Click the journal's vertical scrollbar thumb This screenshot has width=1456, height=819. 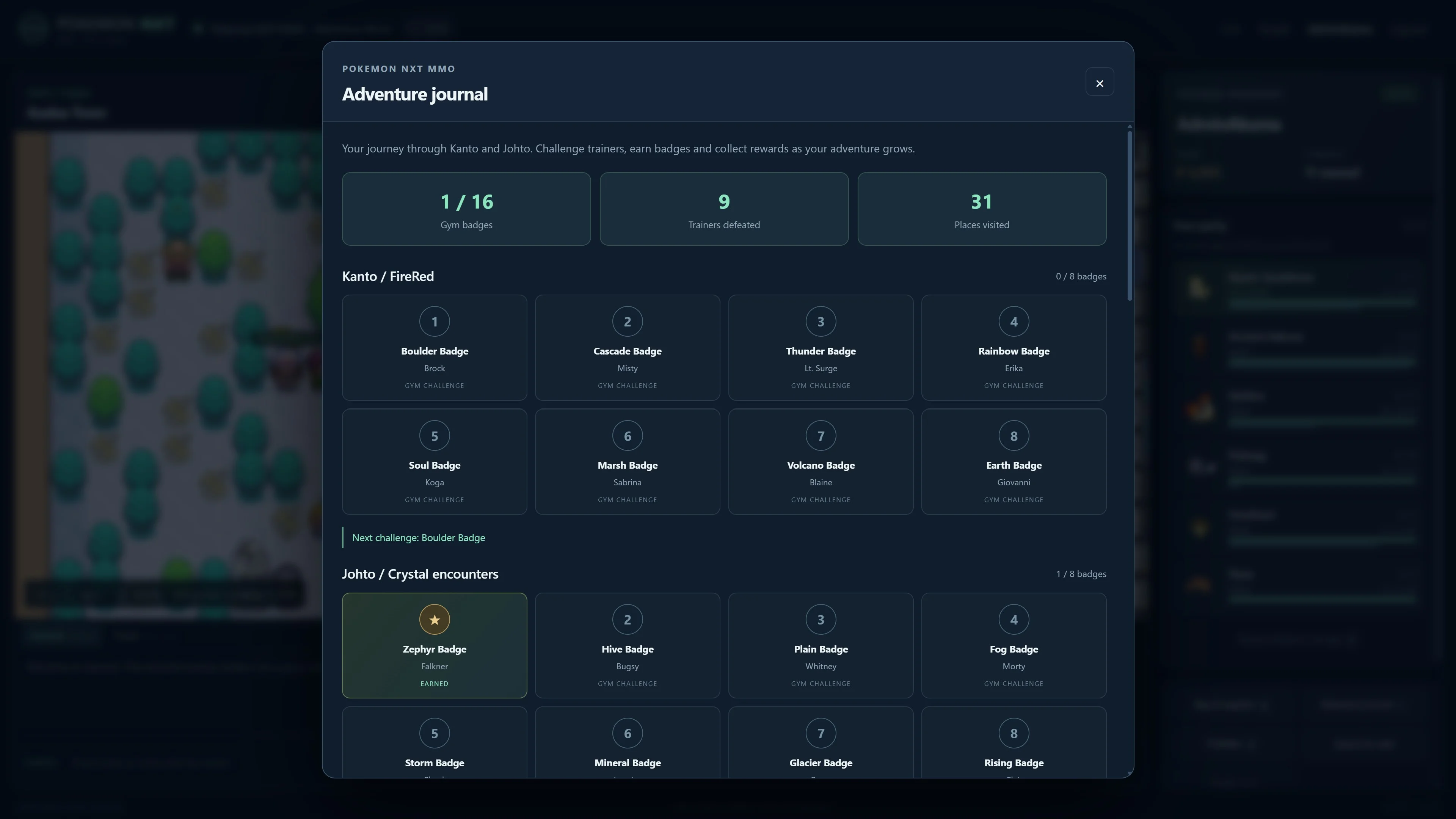click(x=1129, y=215)
